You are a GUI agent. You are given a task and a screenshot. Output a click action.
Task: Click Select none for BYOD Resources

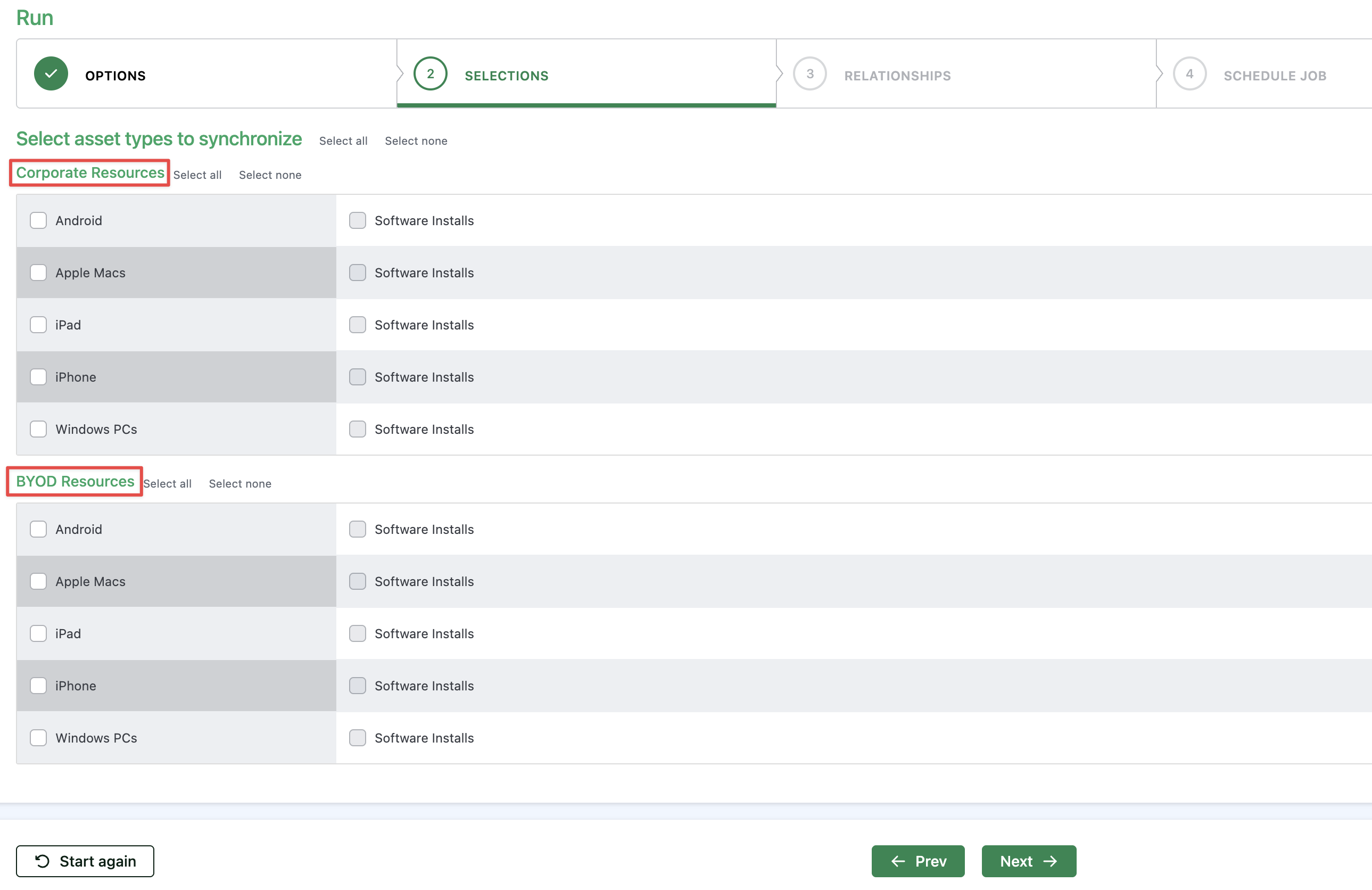(240, 484)
